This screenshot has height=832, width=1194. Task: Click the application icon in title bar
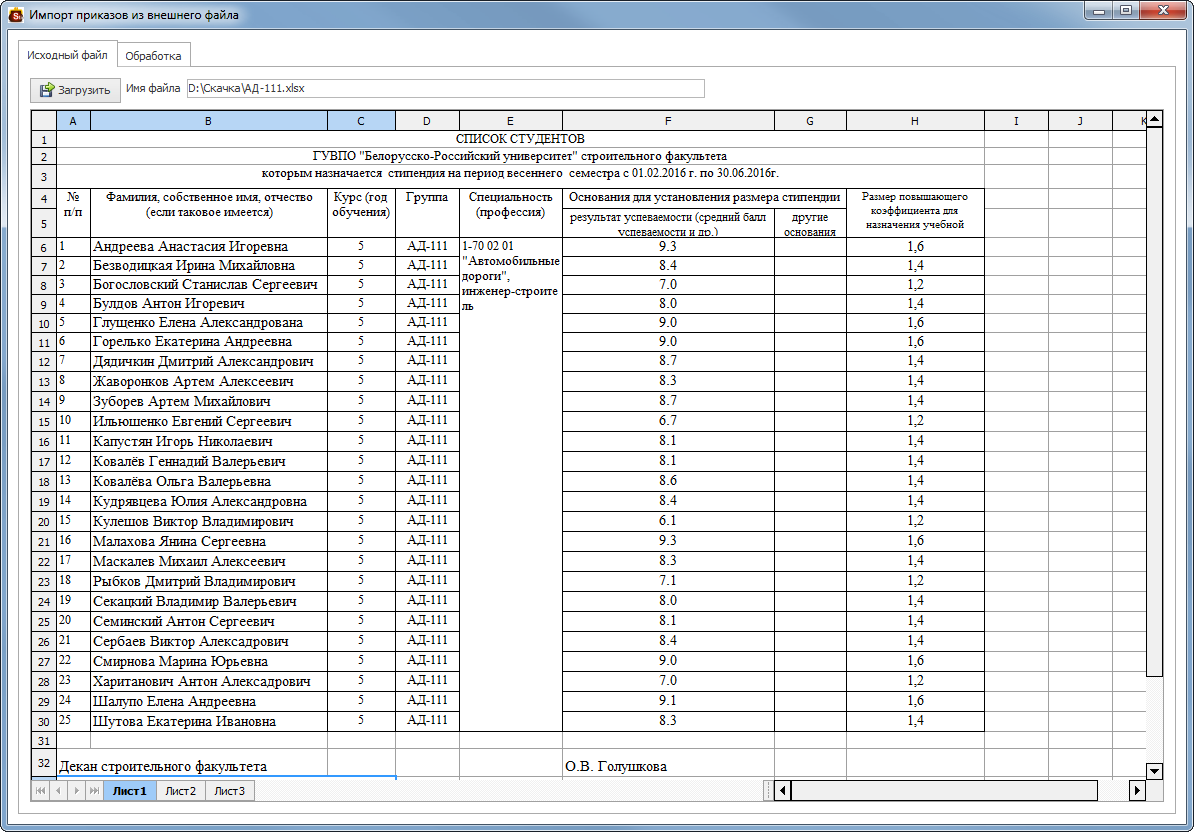click(16, 14)
